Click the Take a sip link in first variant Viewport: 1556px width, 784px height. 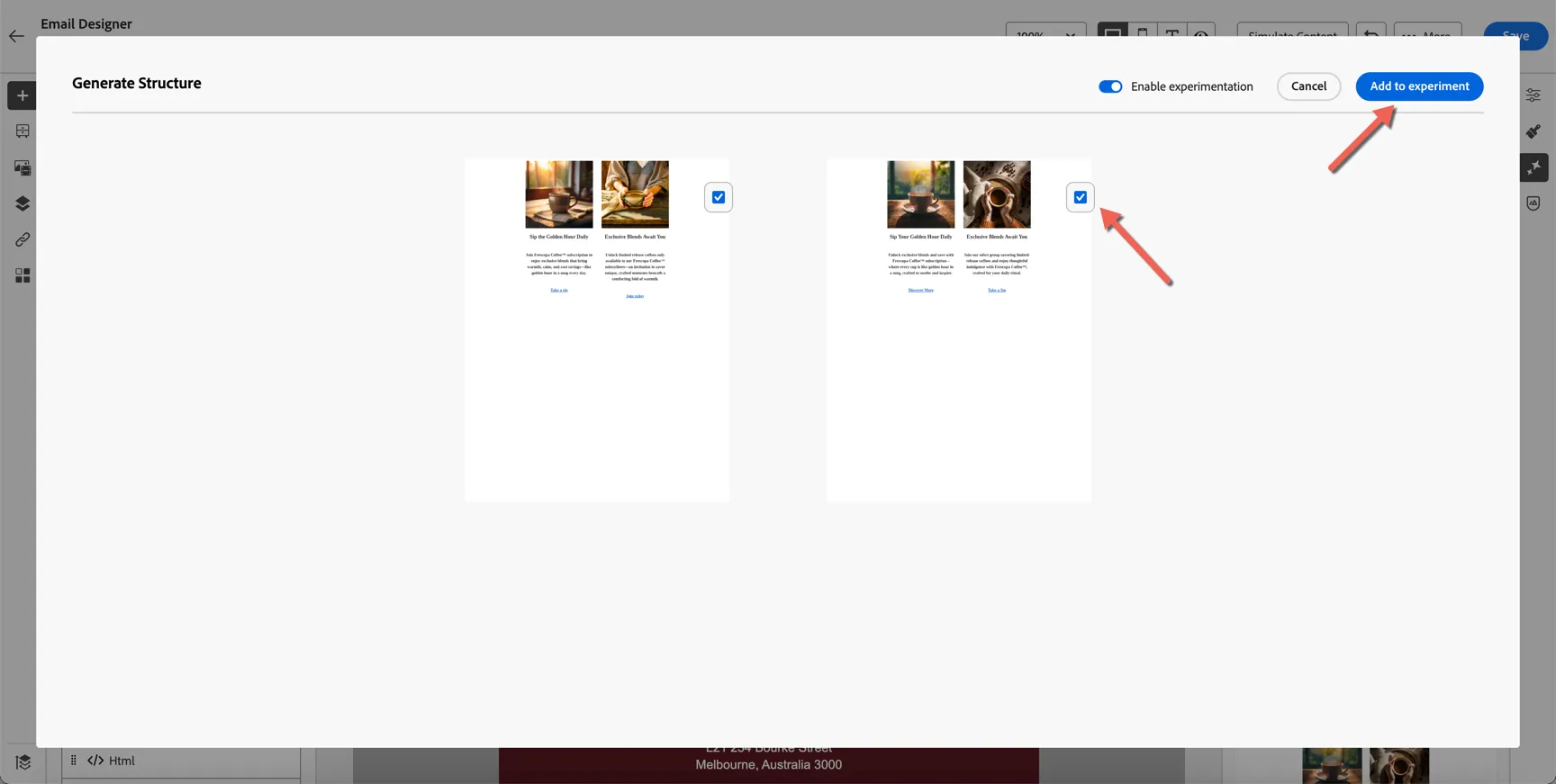tap(559, 290)
